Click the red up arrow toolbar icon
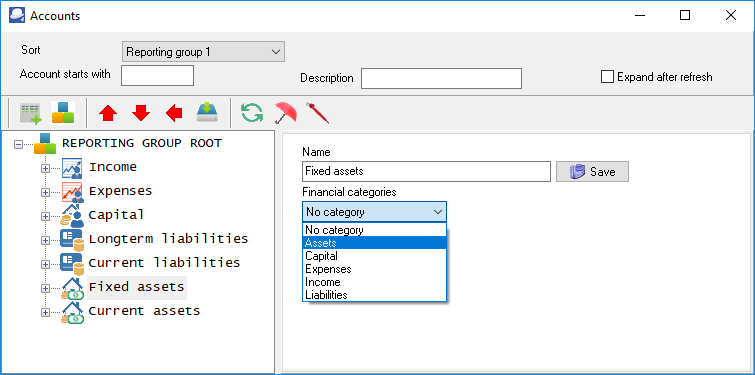755x375 pixels. [x=108, y=114]
